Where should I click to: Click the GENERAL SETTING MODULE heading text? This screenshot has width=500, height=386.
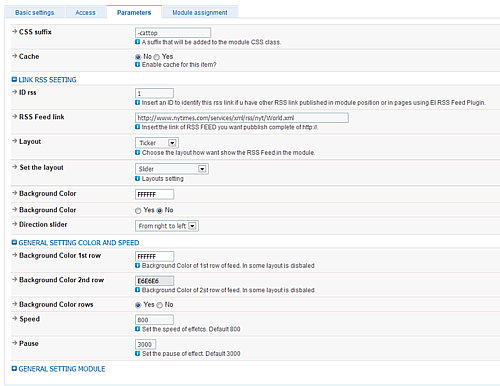62,369
